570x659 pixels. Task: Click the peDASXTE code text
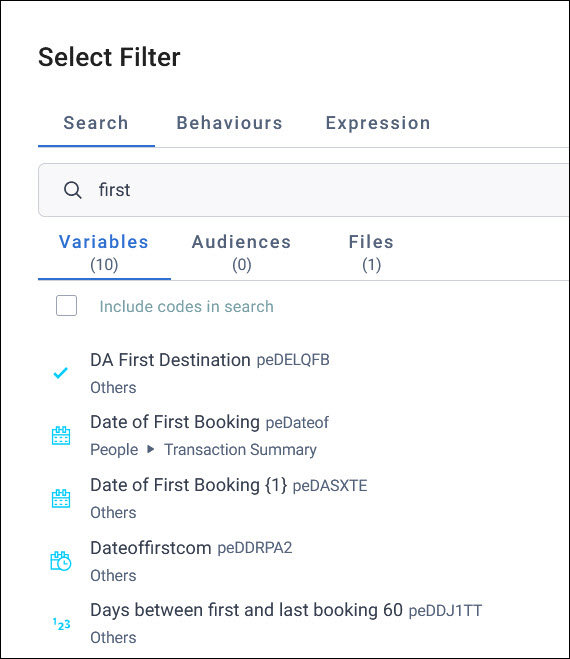(x=330, y=486)
